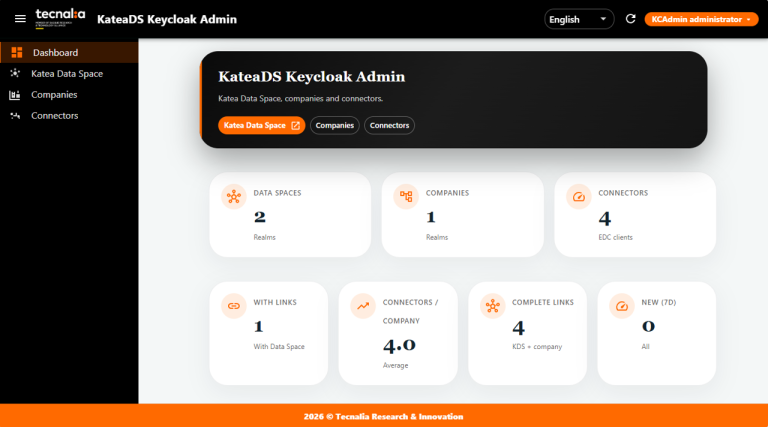Image resolution: width=768 pixels, height=427 pixels.
Task: Click the Katea Data Space sidebar icon
Action: [x=15, y=73]
